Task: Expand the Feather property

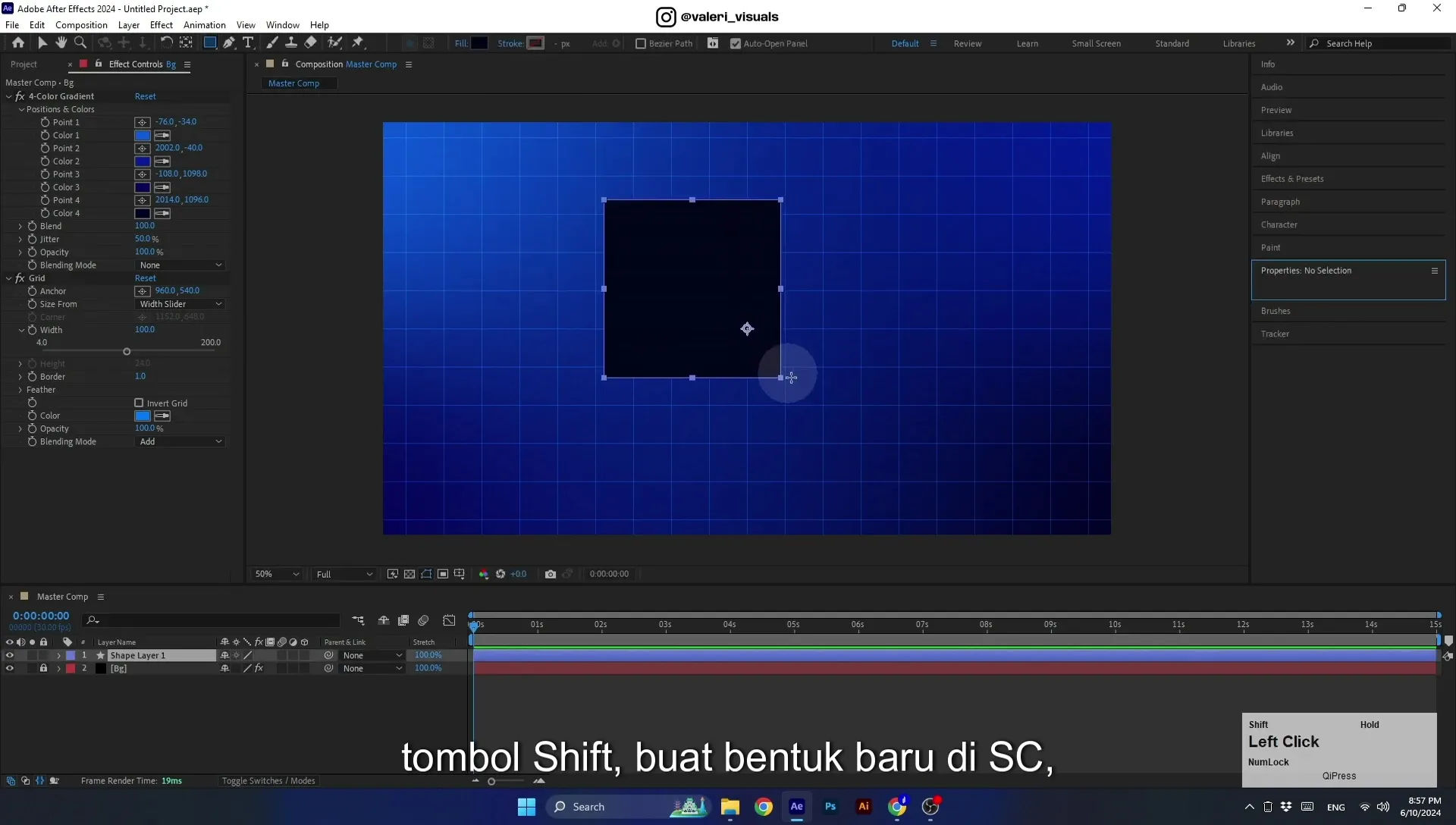Action: click(20, 391)
